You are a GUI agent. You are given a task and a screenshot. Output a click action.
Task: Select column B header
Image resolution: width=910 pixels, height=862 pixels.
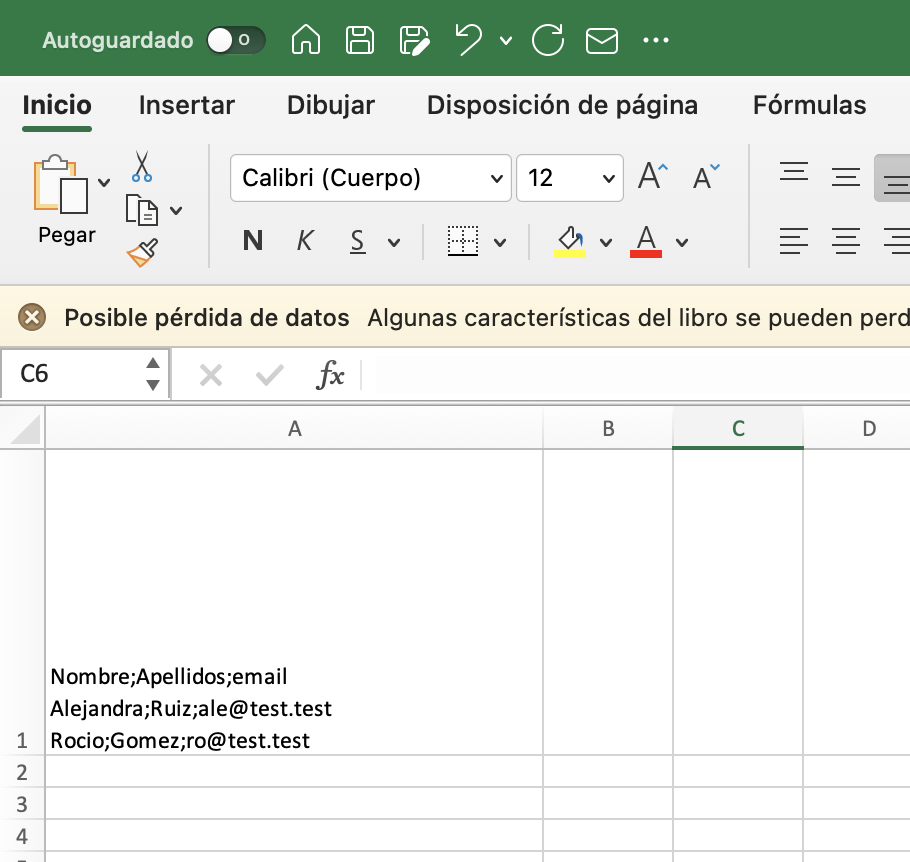pyautogui.click(x=608, y=429)
